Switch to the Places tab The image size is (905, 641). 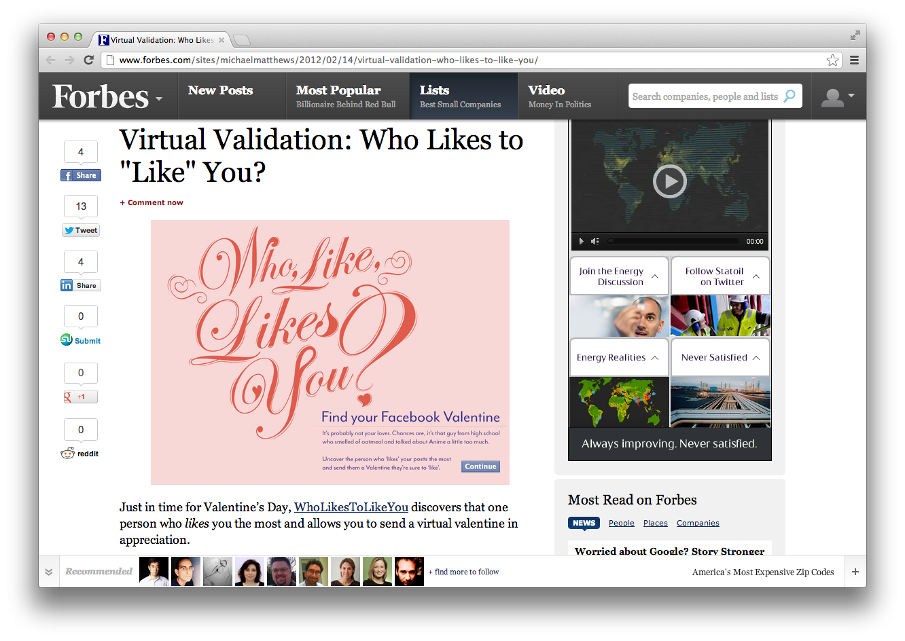pos(655,523)
